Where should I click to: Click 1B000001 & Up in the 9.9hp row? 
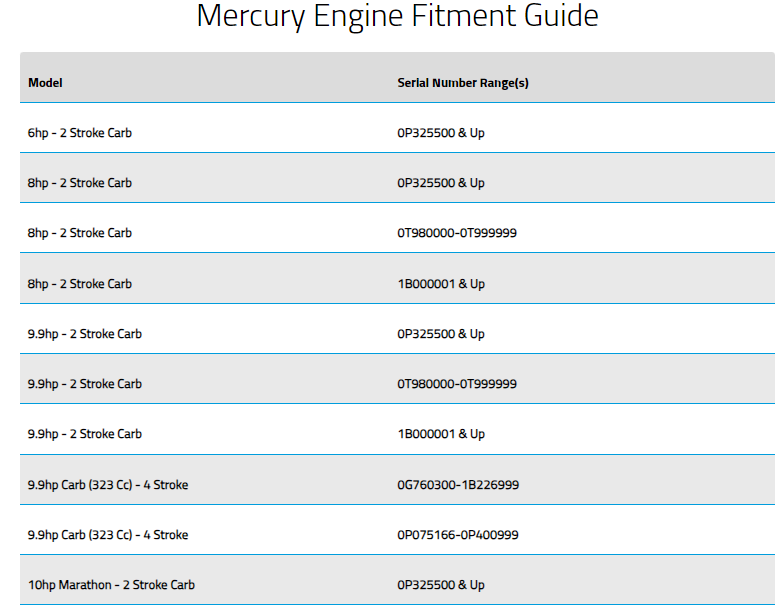point(441,434)
